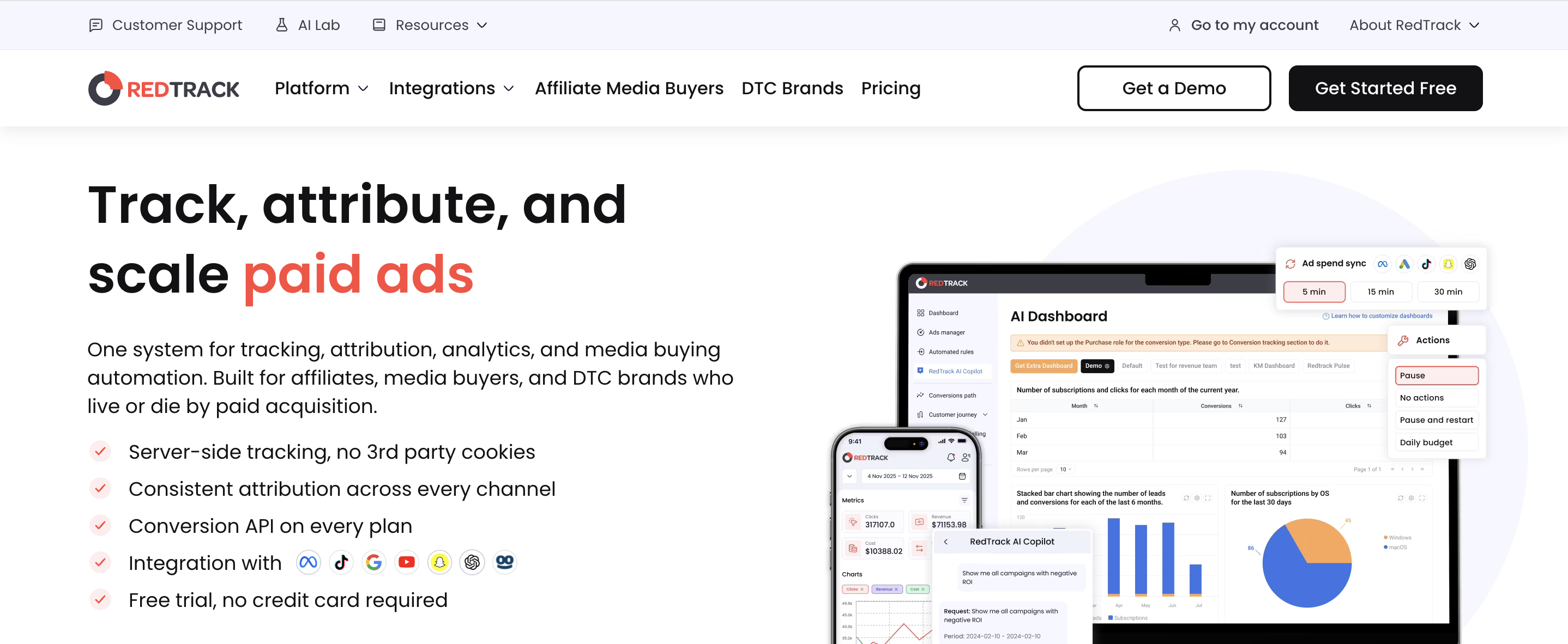Click the notification bell on the phone mockup

pyautogui.click(x=951, y=457)
